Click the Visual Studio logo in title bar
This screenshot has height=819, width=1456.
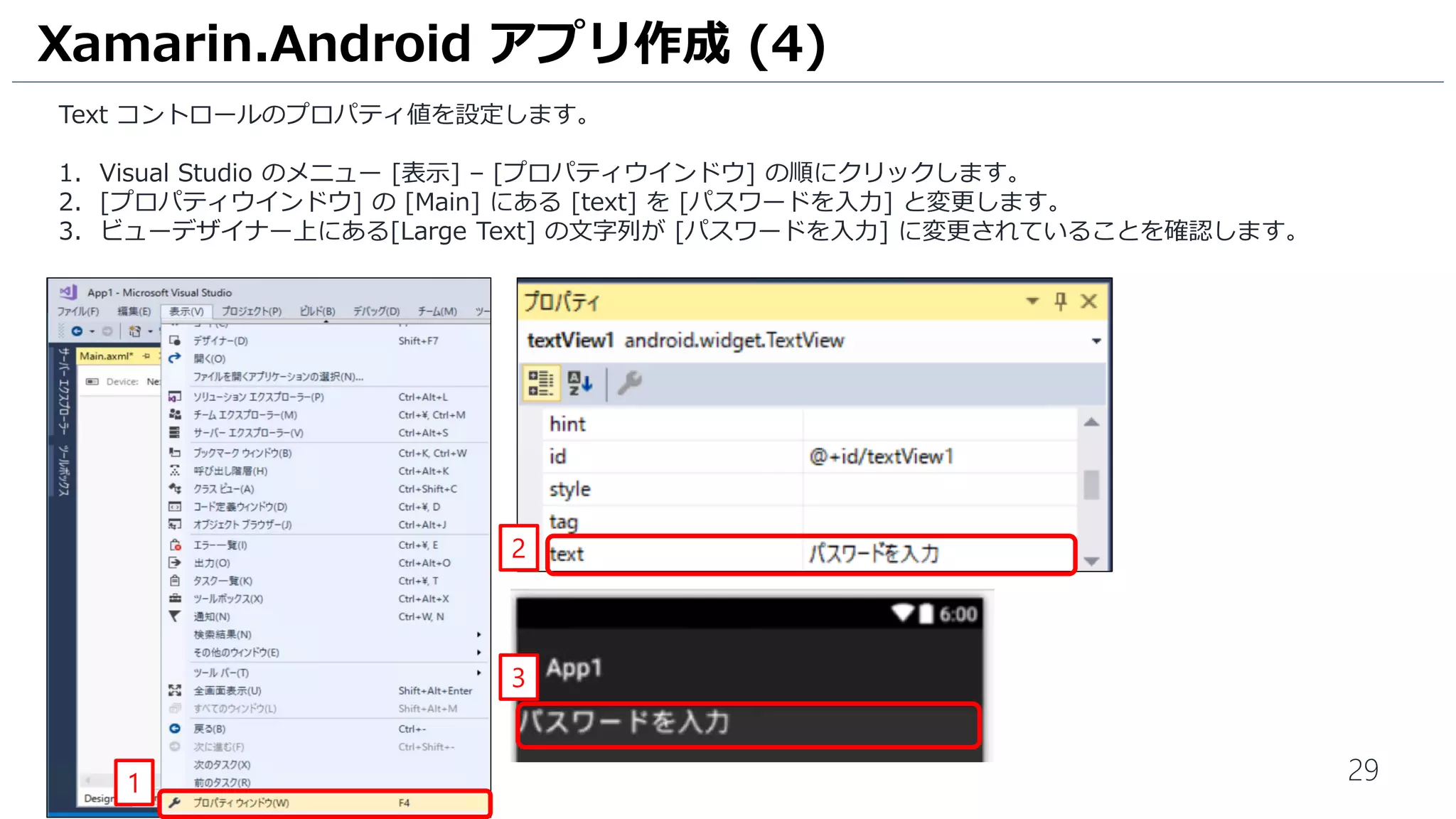tap(68, 292)
